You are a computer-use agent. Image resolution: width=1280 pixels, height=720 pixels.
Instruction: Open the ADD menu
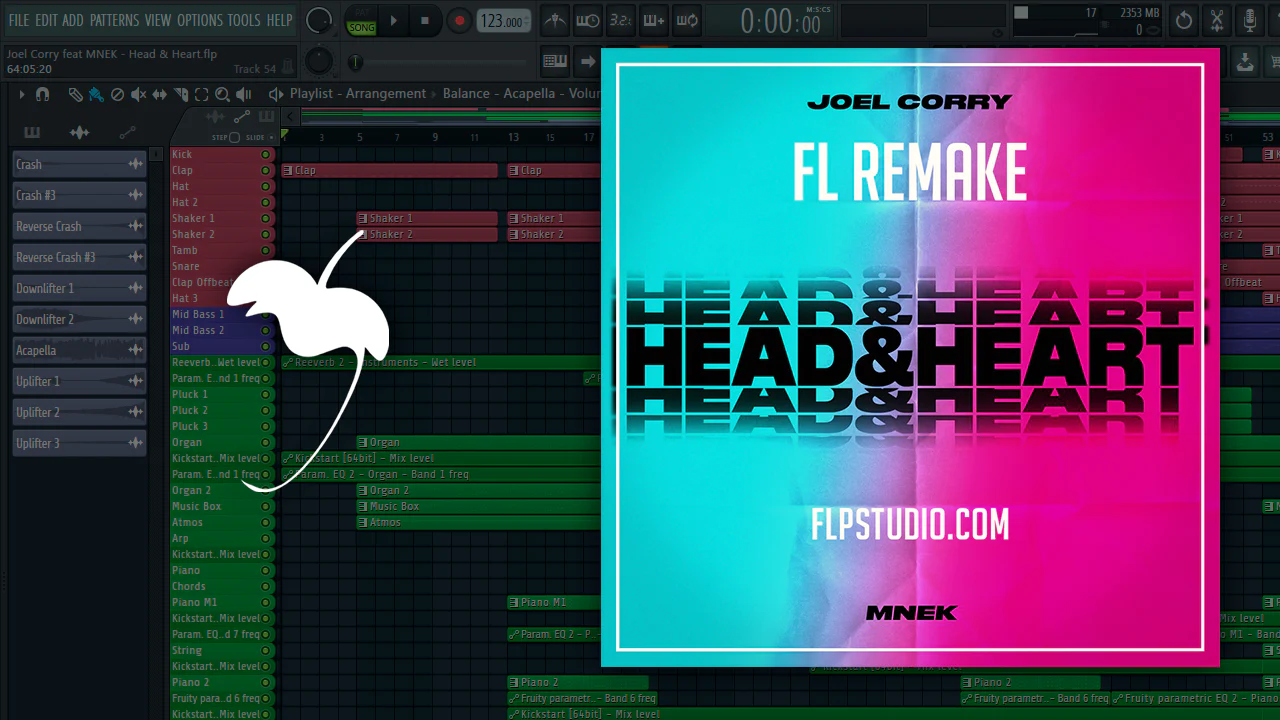73,20
